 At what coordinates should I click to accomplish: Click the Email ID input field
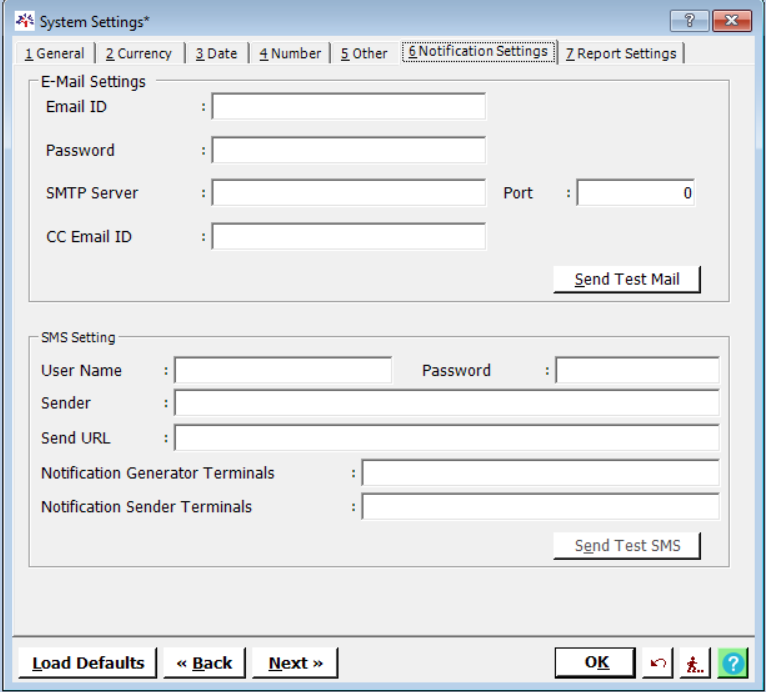tap(348, 107)
